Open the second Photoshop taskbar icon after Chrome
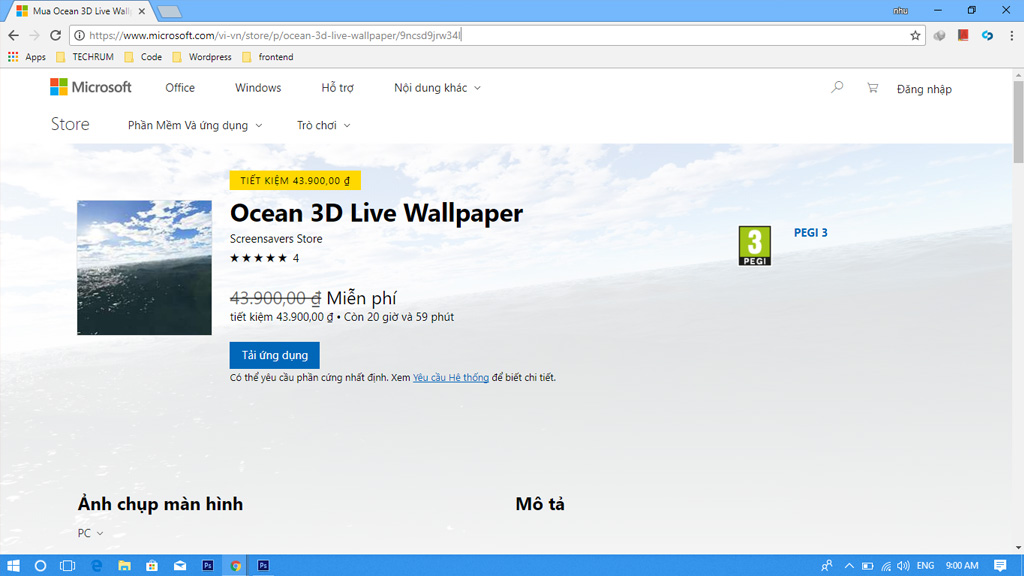Screen dimensions: 1024x576 coord(263,566)
